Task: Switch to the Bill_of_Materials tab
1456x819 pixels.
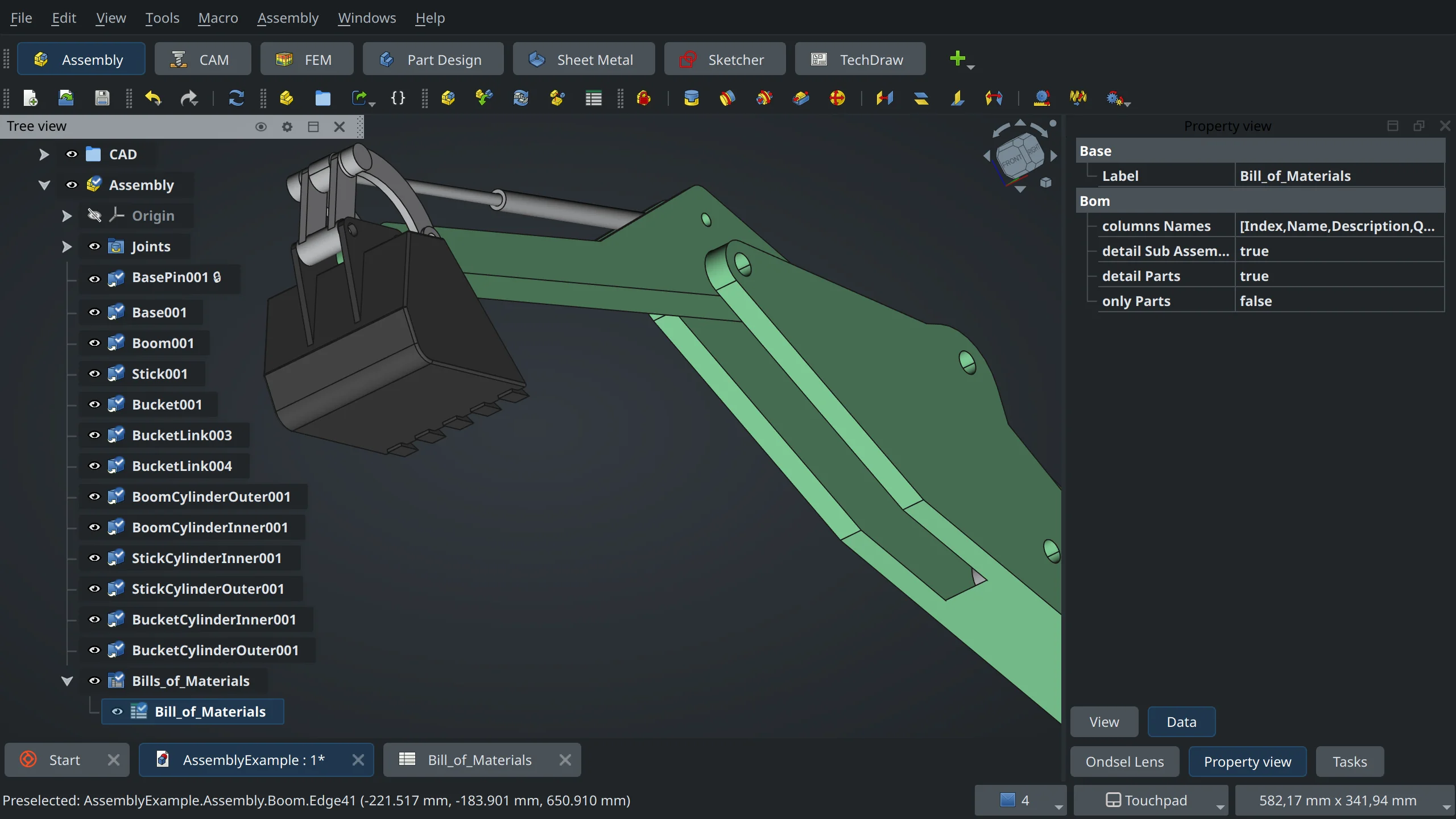Action: point(480,760)
